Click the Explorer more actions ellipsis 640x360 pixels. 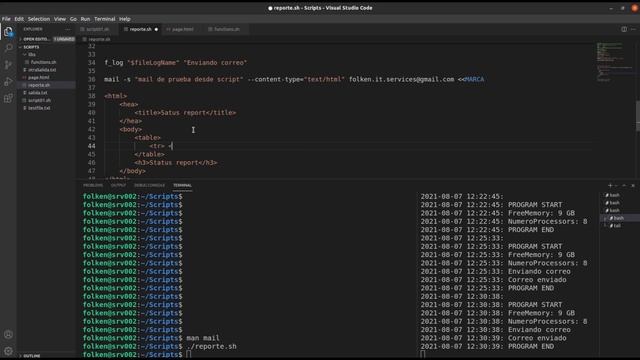click(x=68, y=29)
